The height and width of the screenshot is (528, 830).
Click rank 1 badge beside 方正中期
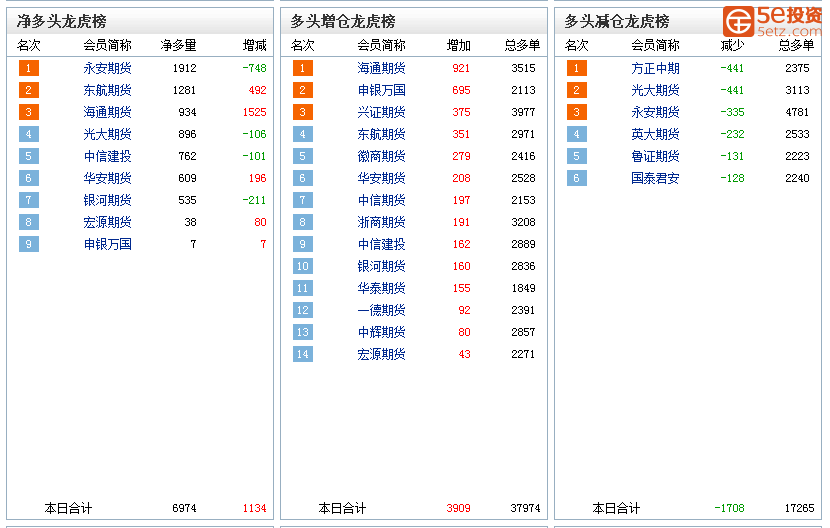[x=576, y=68]
